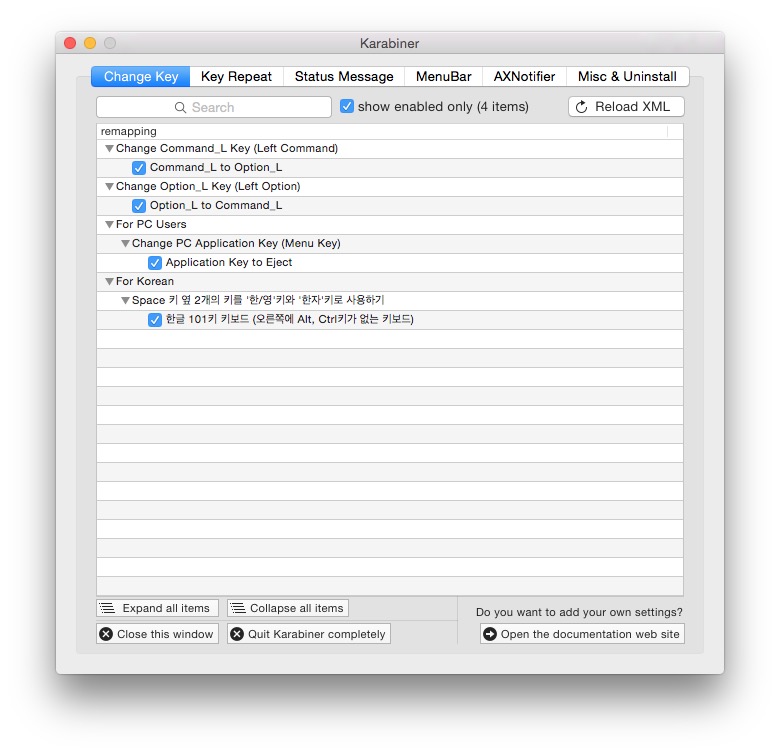Click Close this window button

[157, 634]
